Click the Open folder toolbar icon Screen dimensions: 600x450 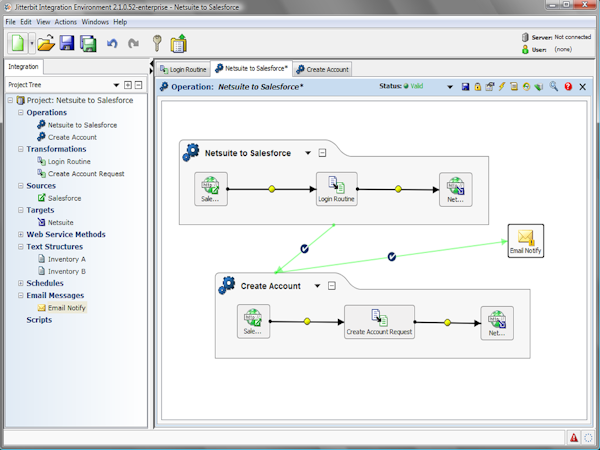(46, 43)
